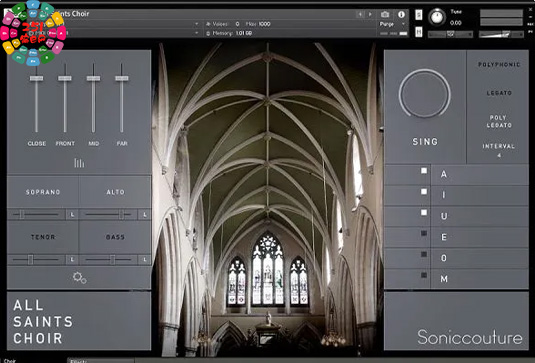The width and height of the screenshot is (535, 363).
Task: Adjust the MID mic fader
Action: pyautogui.click(x=93, y=78)
